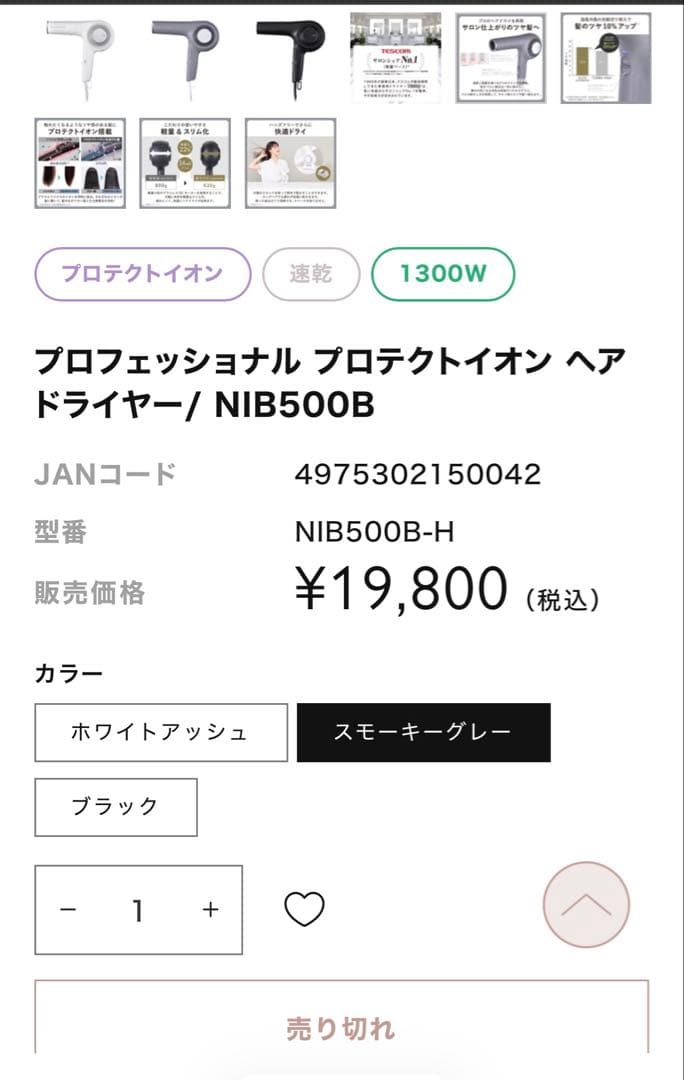
Task: Select the スモーキーグレー color option
Action: coord(422,732)
